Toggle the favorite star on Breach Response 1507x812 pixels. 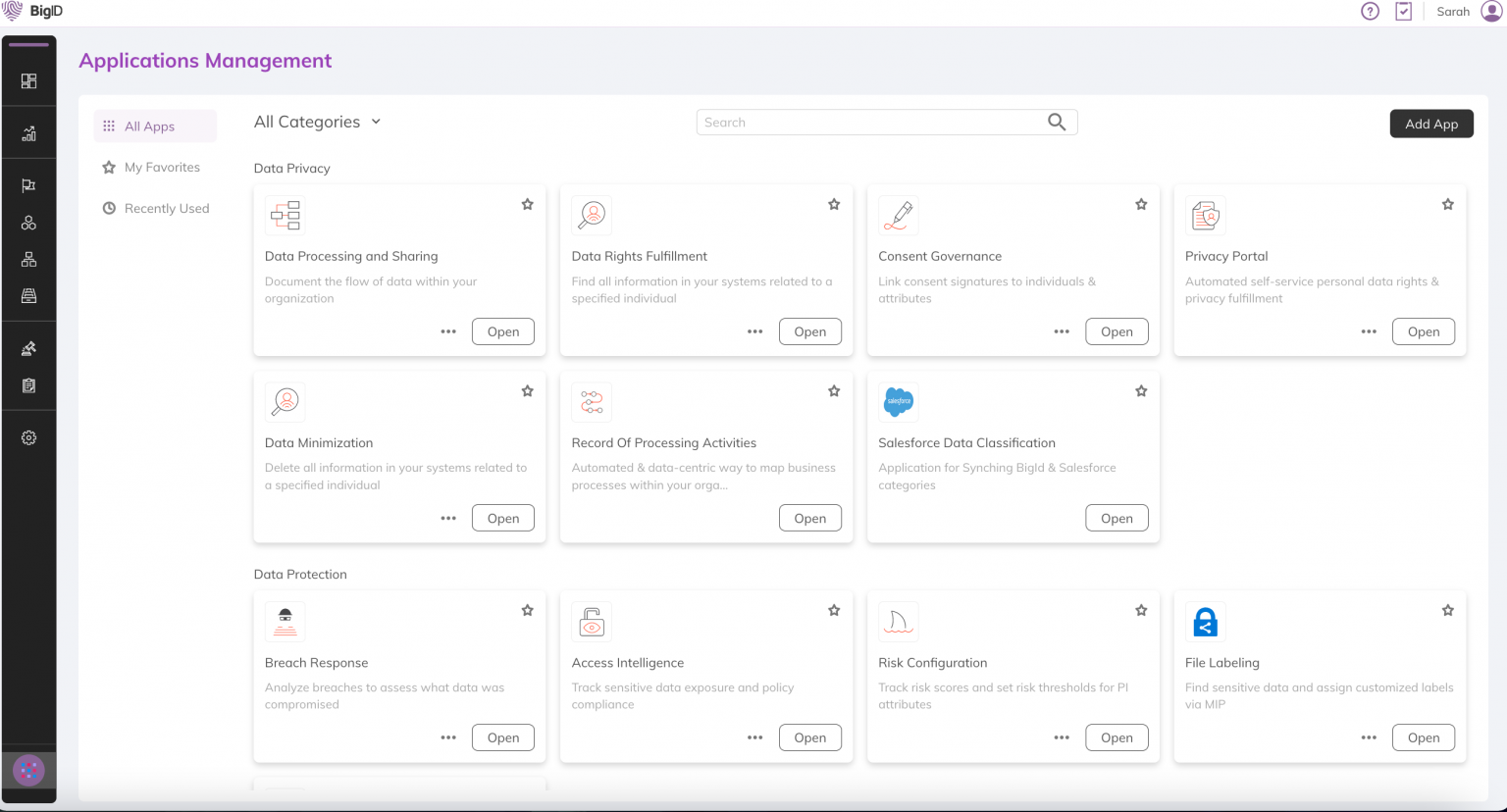coord(527,610)
